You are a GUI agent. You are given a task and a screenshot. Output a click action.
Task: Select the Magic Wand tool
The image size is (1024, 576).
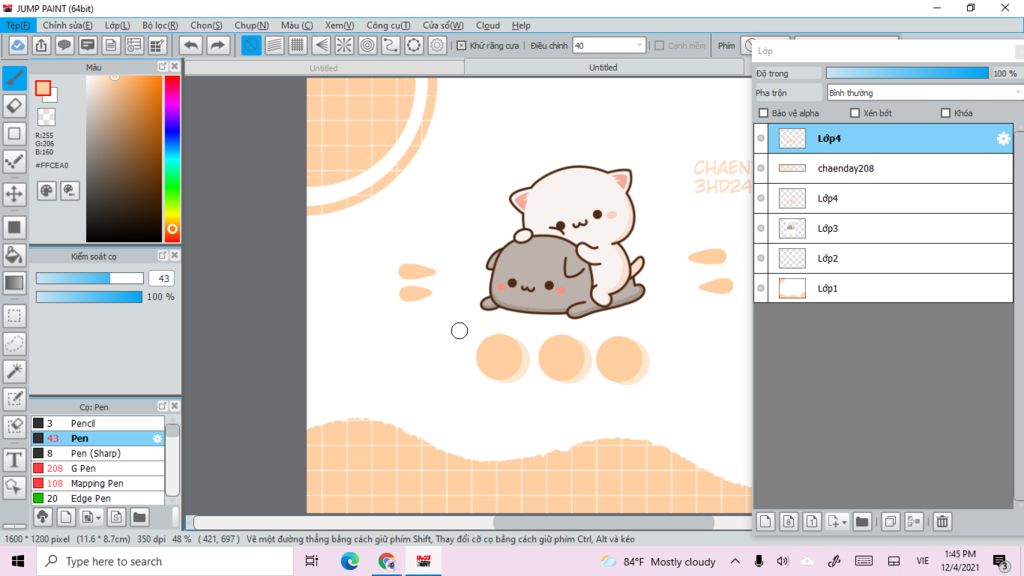click(x=14, y=371)
